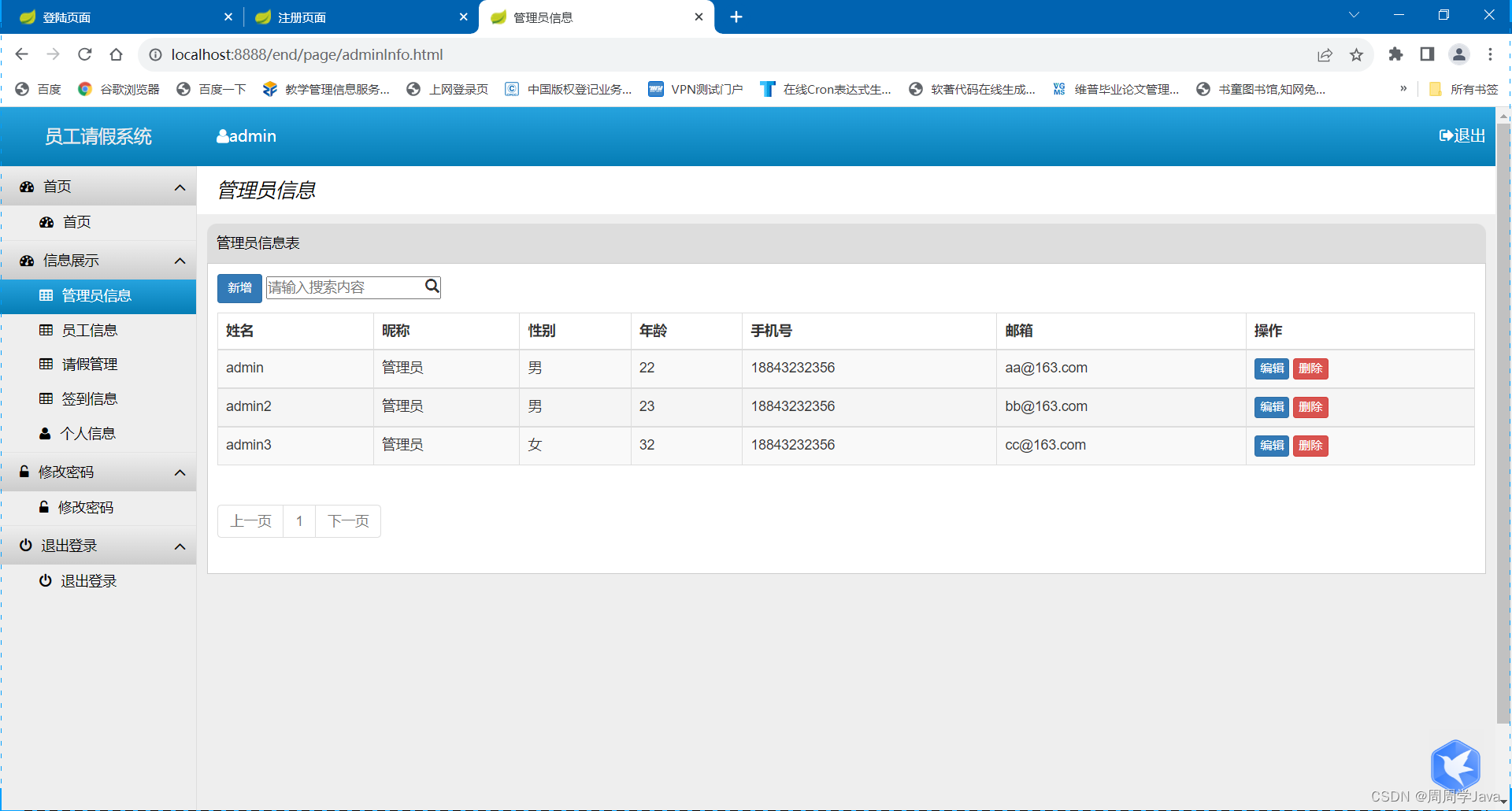Go to 下一页 in pagination

[347, 520]
